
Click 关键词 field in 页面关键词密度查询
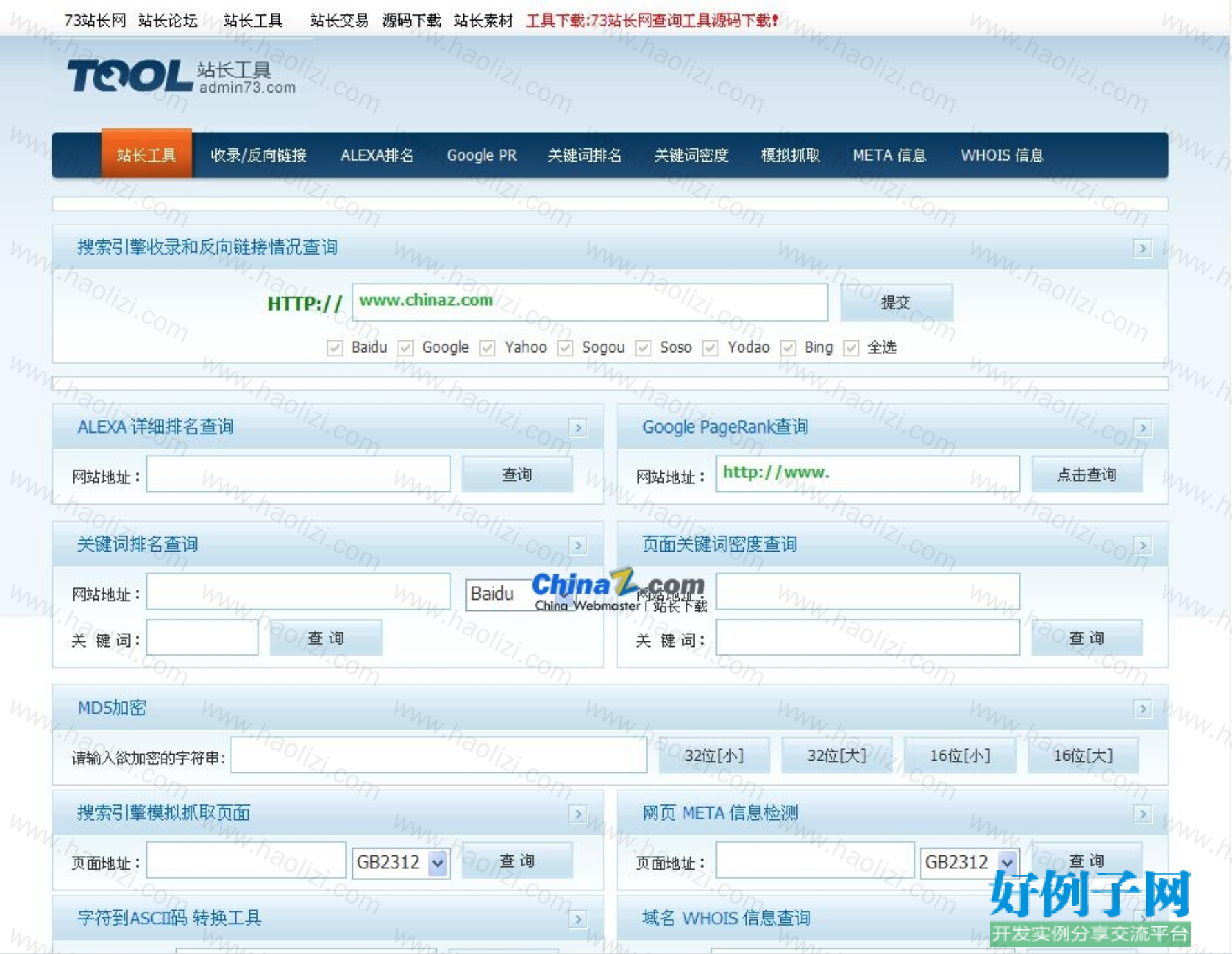(867, 637)
